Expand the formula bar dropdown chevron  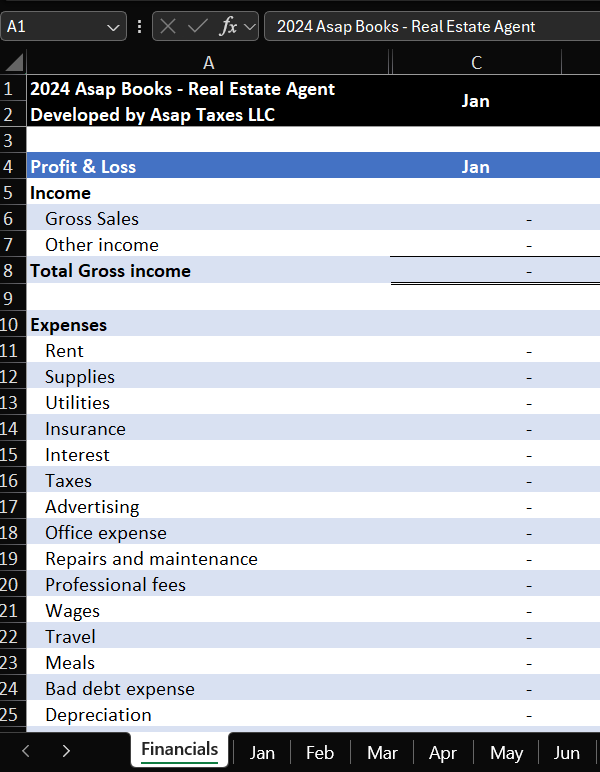coord(250,27)
